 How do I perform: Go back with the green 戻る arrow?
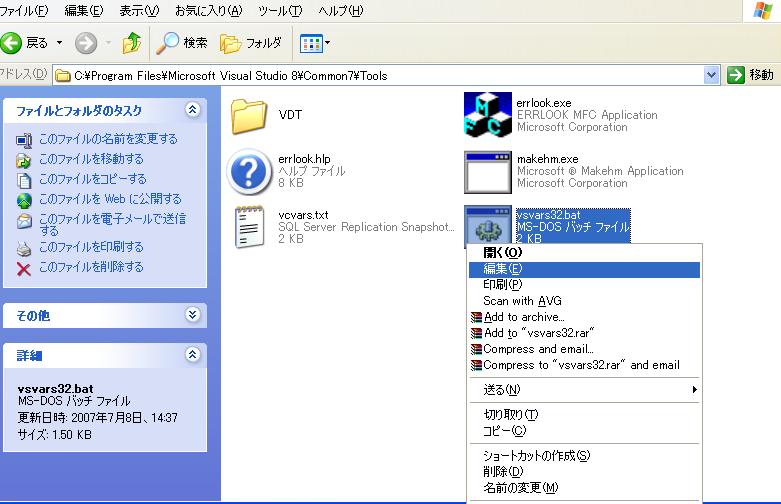(x=11, y=43)
